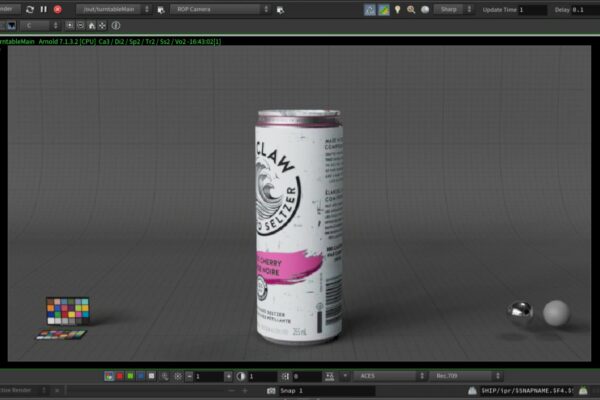The image size is (600, 400).
Task: Show only the blue channel
Action: [x=141, y=376]
